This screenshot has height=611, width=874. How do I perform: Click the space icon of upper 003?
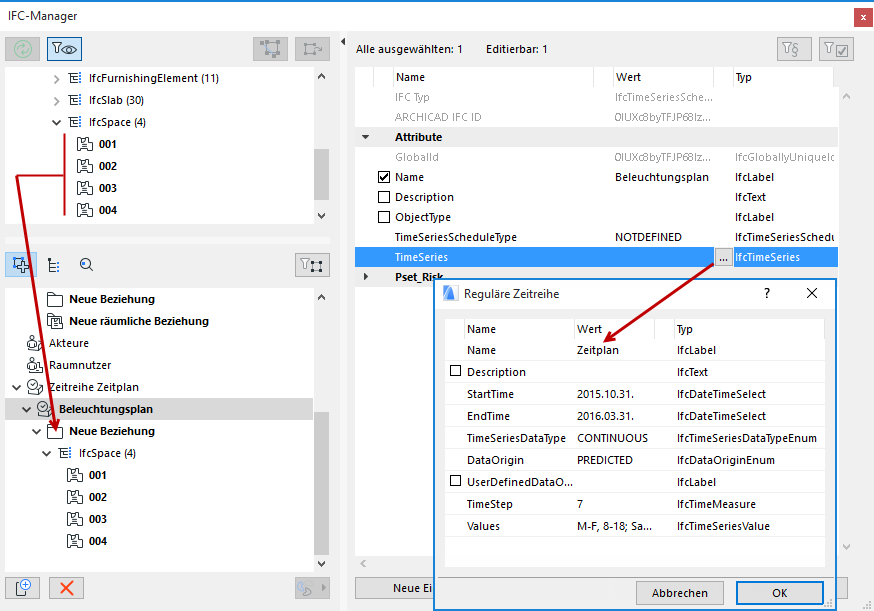(x=85, y=188)
